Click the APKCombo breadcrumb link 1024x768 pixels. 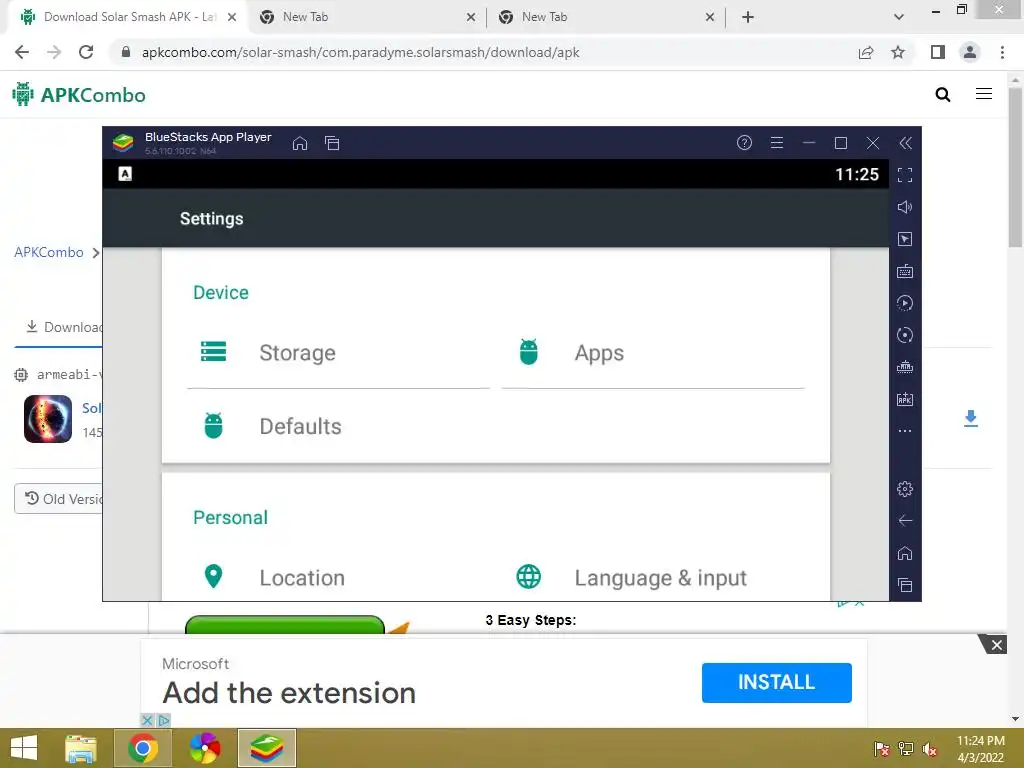(49, 252)
